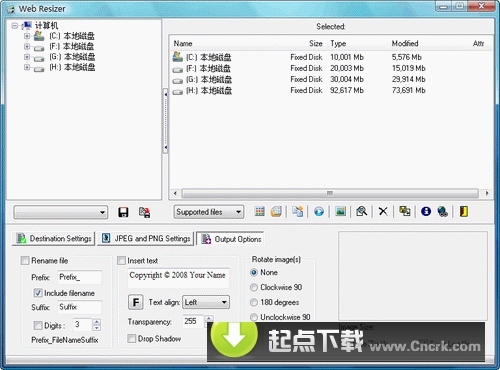Switch to JPEG and PNG Settings tab
This screenshot has width=500, height=370.
coord(145,238)
